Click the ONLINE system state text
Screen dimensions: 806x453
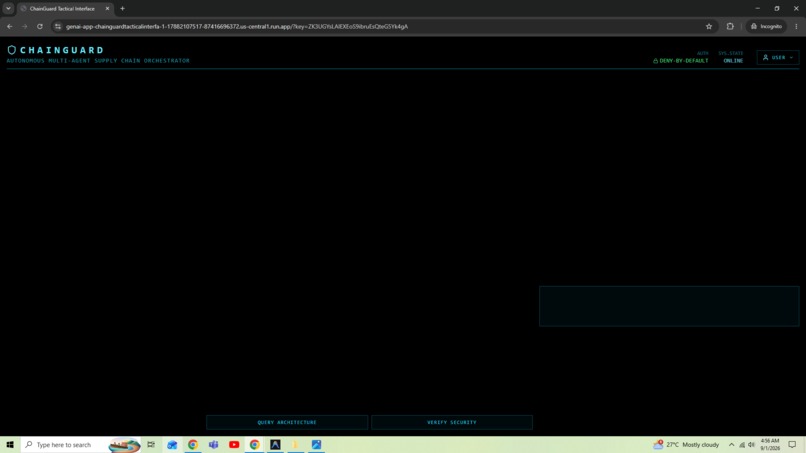(x=733, y=61)
